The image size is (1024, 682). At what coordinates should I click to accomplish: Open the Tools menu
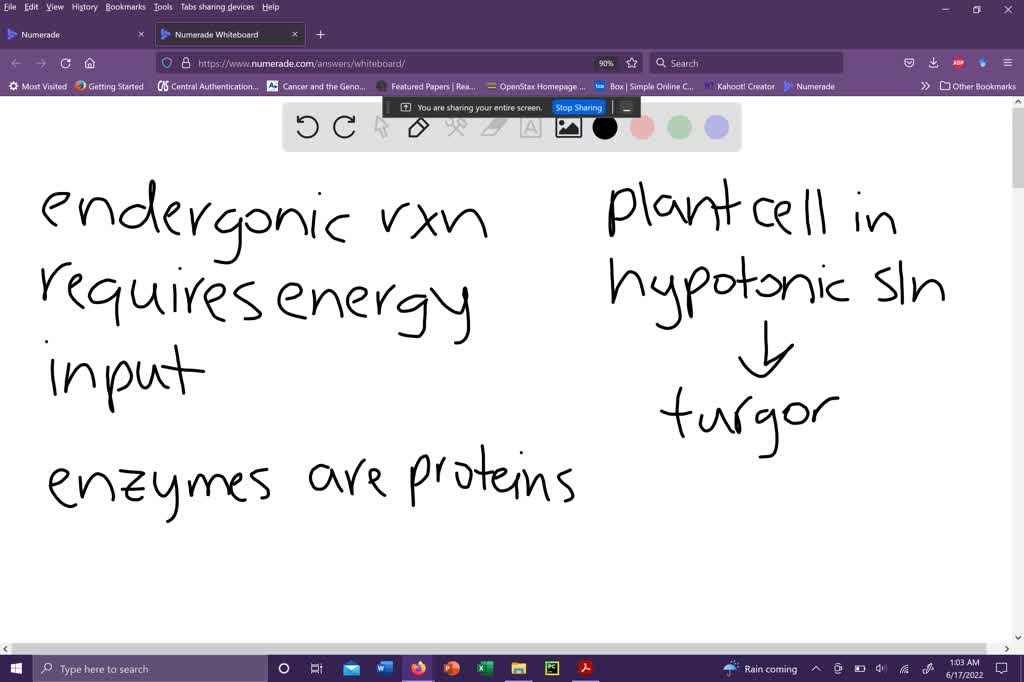tap(163, 7)
